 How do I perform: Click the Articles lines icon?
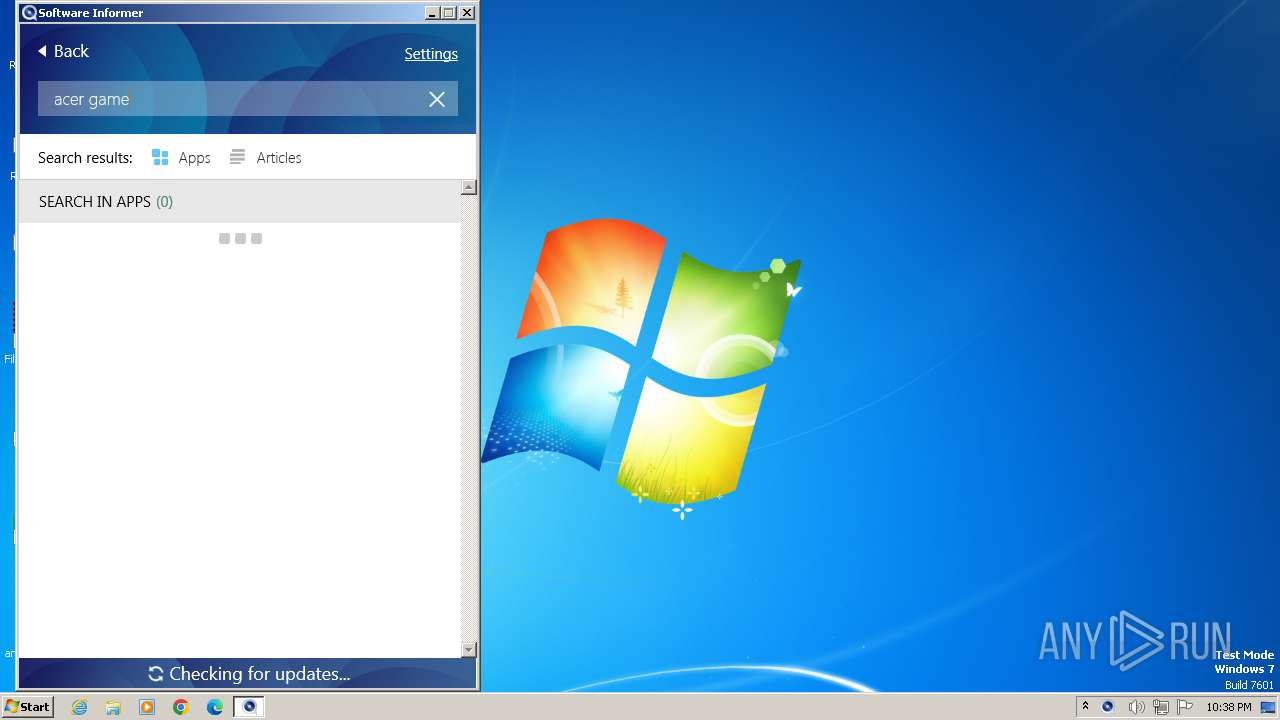238,157
